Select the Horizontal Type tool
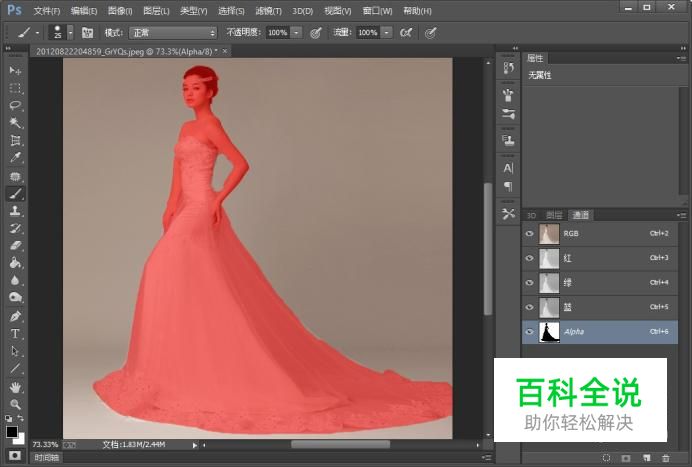 point(15,334)
